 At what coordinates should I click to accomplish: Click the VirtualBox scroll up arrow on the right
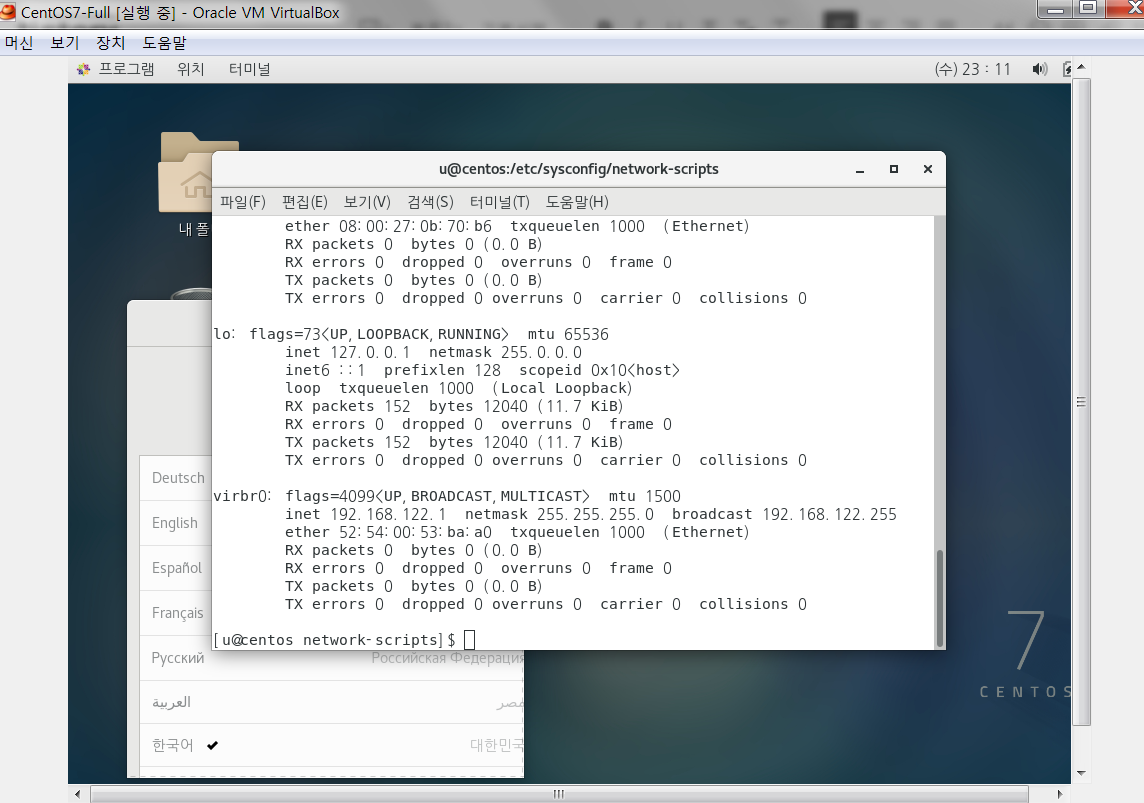click(x=1081, y=67)
